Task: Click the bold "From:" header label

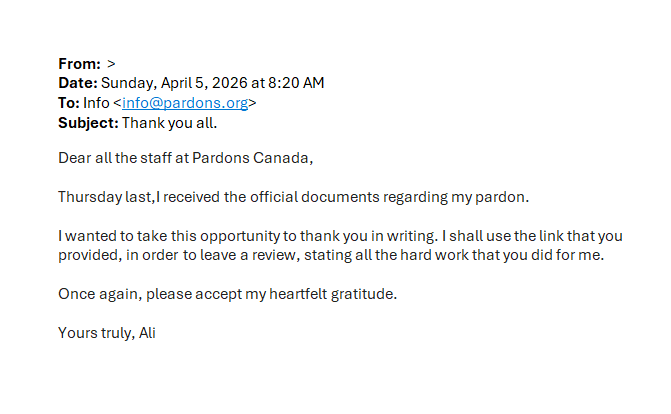Action: (79, 64)
